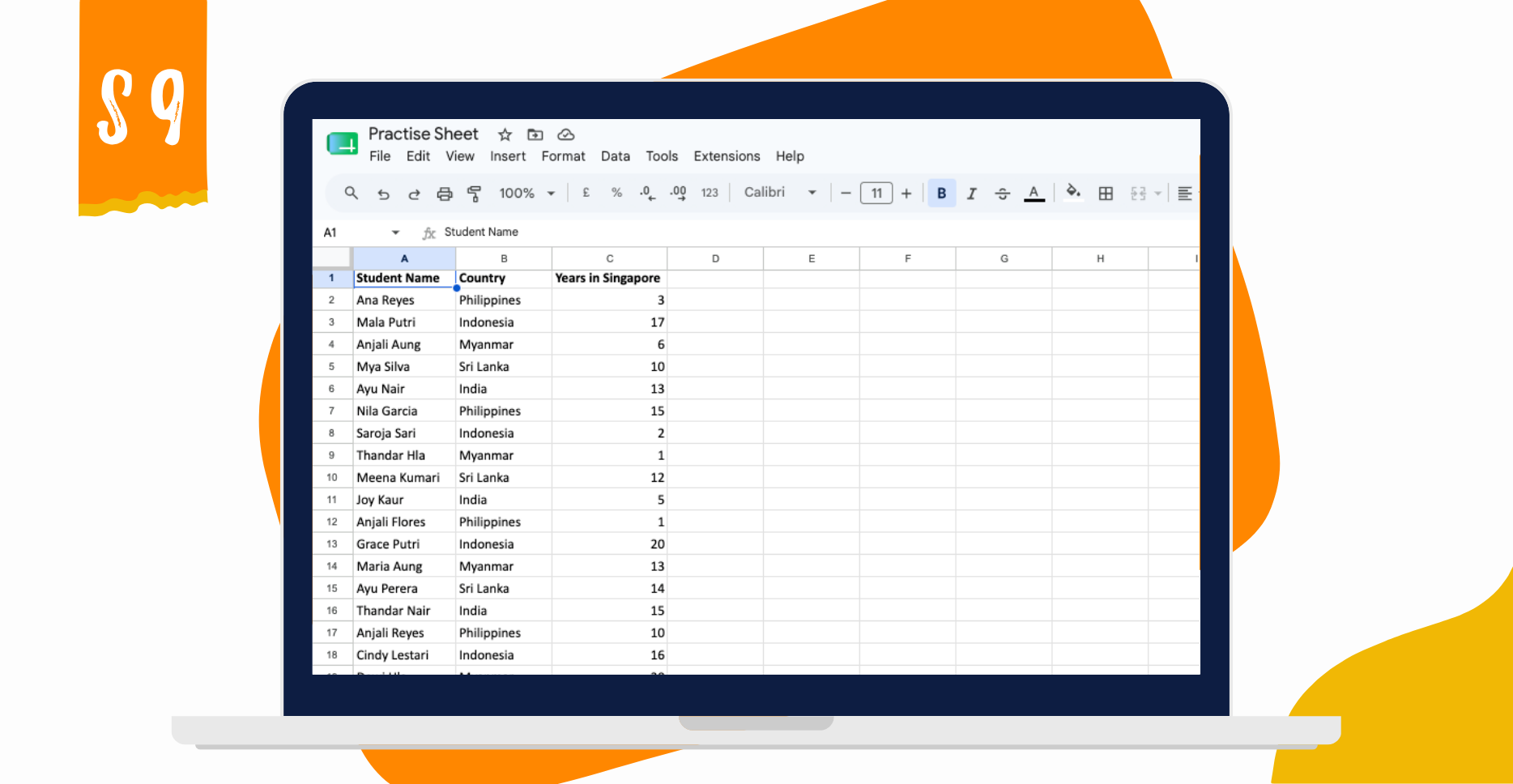Click the fill colour paint bucket icon
The height and width of the screenshot is (784, 1513).
[1073, 192]
